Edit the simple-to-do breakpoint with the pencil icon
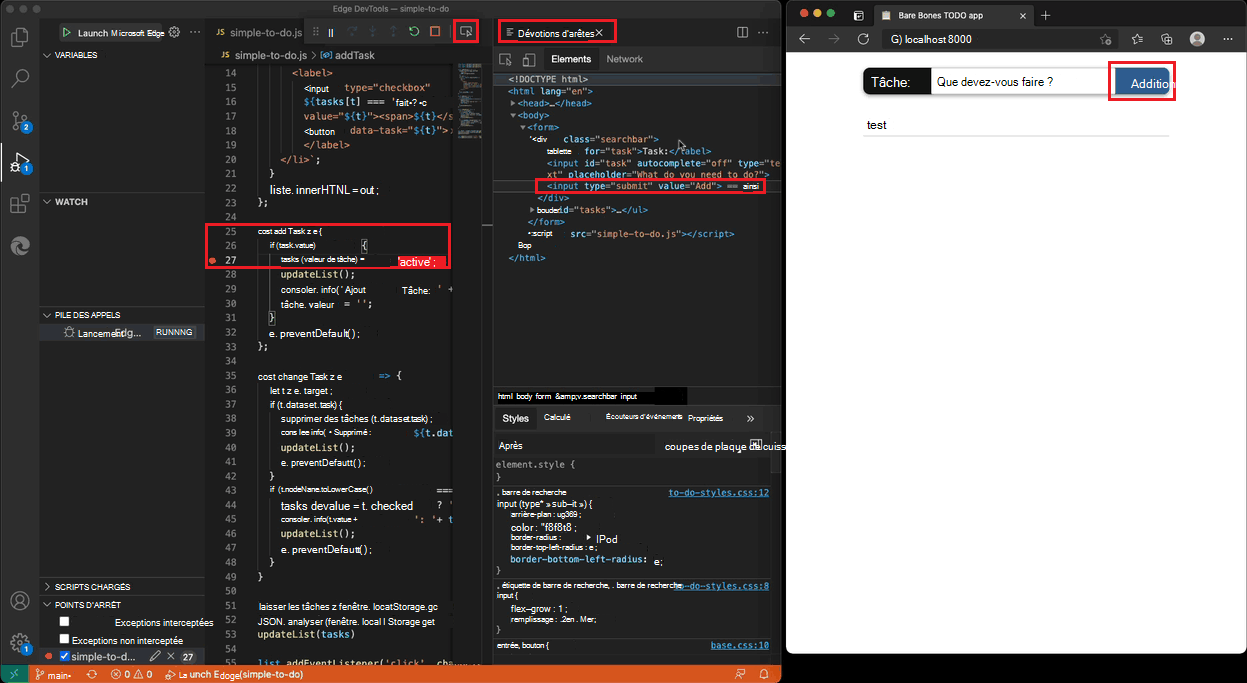 tap(155, 656)
